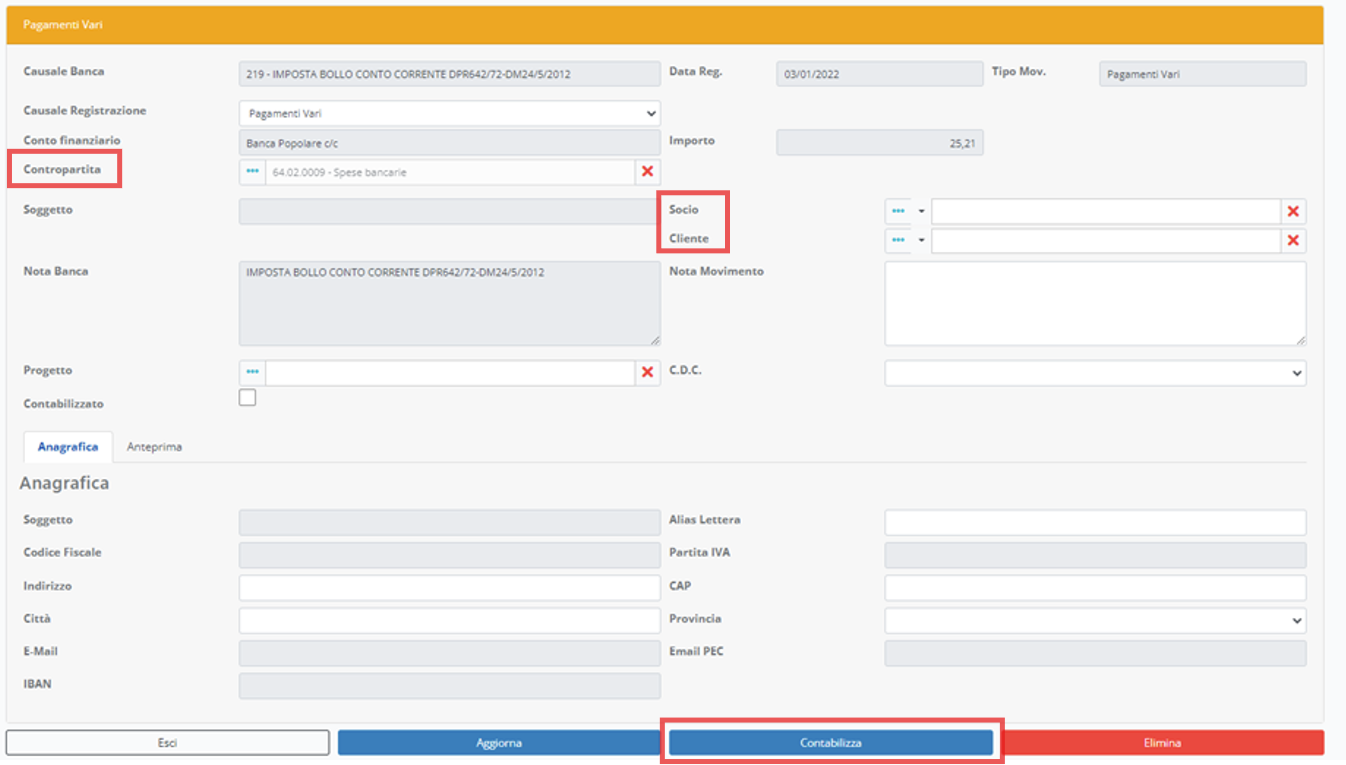Open the Socio lookup ellipsis icon
The width and height of the screenshot is (1346, 765).
coord(898,211)
